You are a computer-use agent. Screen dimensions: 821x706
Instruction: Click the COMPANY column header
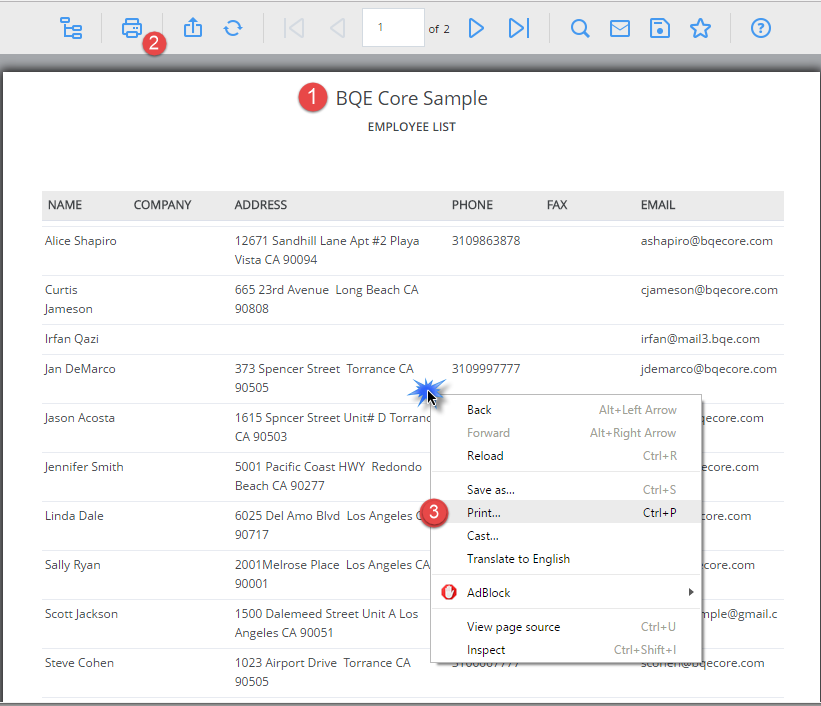pyautogui.click(x=162, y=205)
